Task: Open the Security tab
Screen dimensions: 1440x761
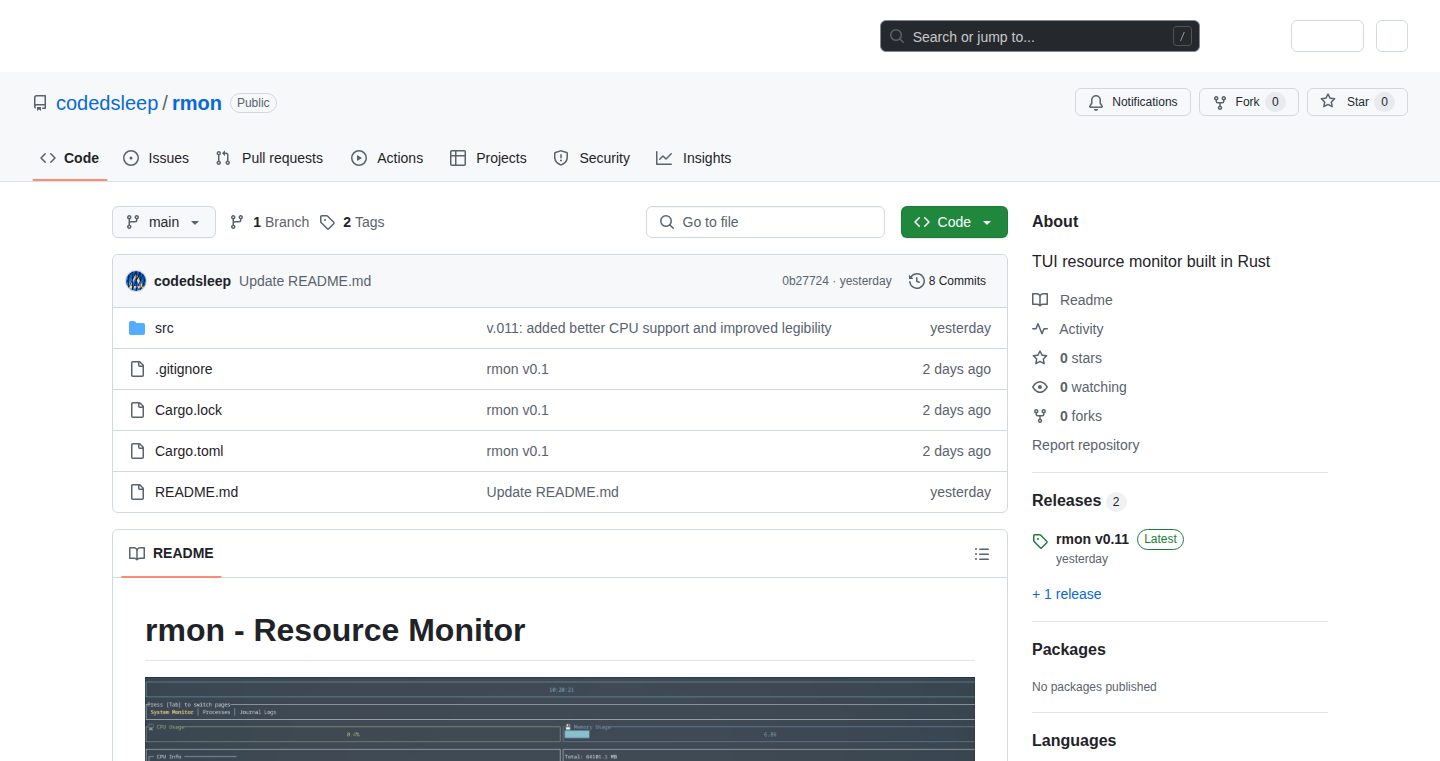Action: point(592,158)
